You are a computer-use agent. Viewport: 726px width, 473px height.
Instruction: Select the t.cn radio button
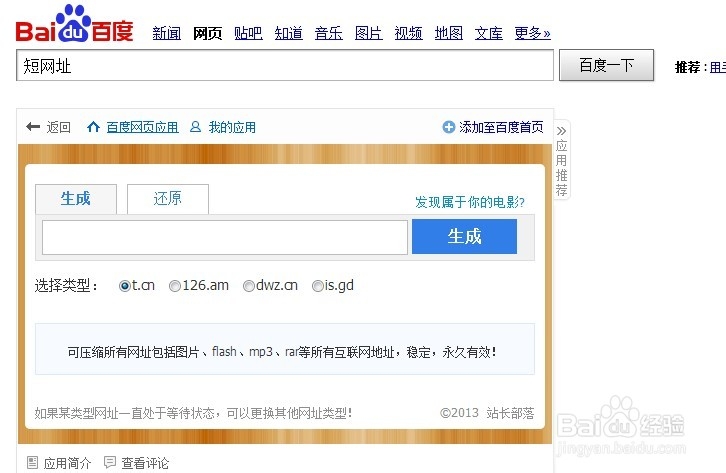tap(124, 286)
